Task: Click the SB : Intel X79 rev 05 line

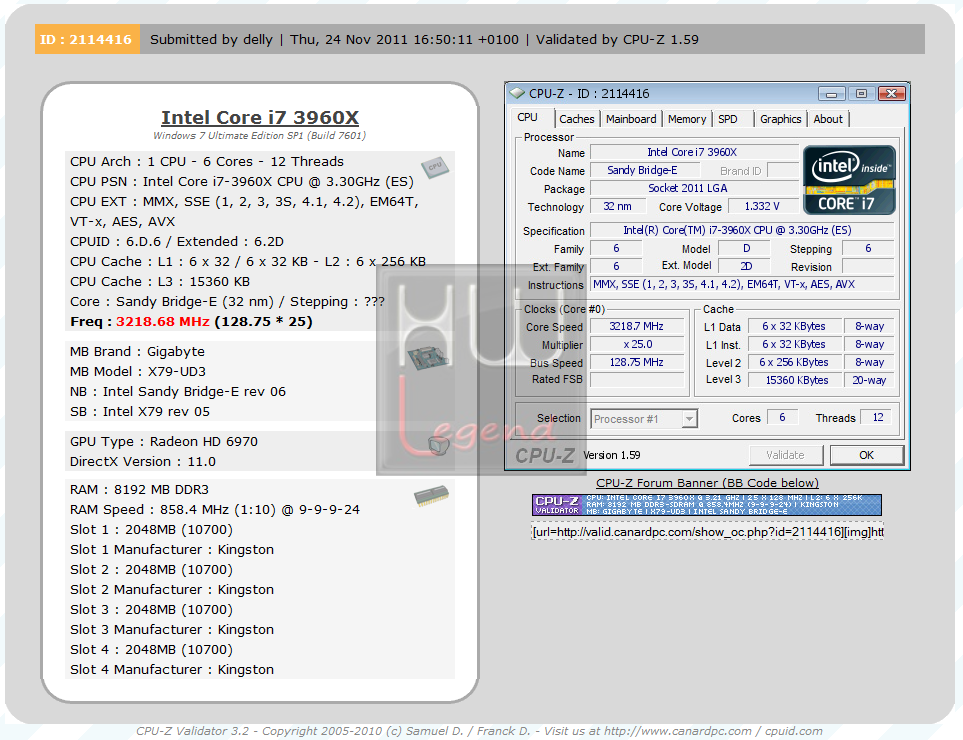Action: [140, 411]
